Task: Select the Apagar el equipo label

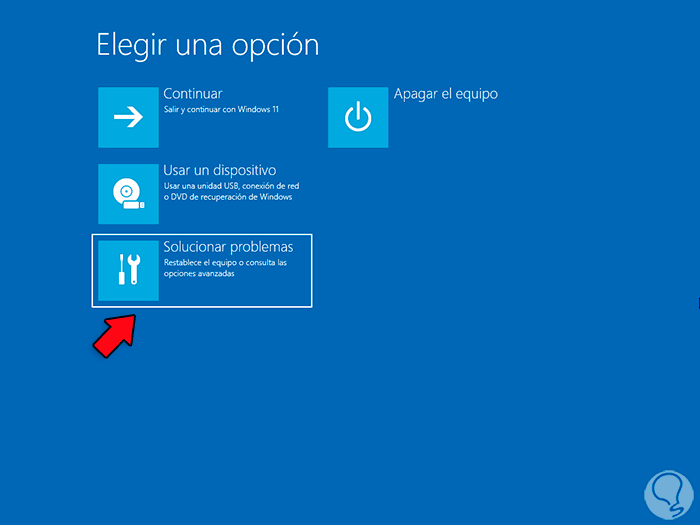Action: pyautogui.click(x=446, y=94)
